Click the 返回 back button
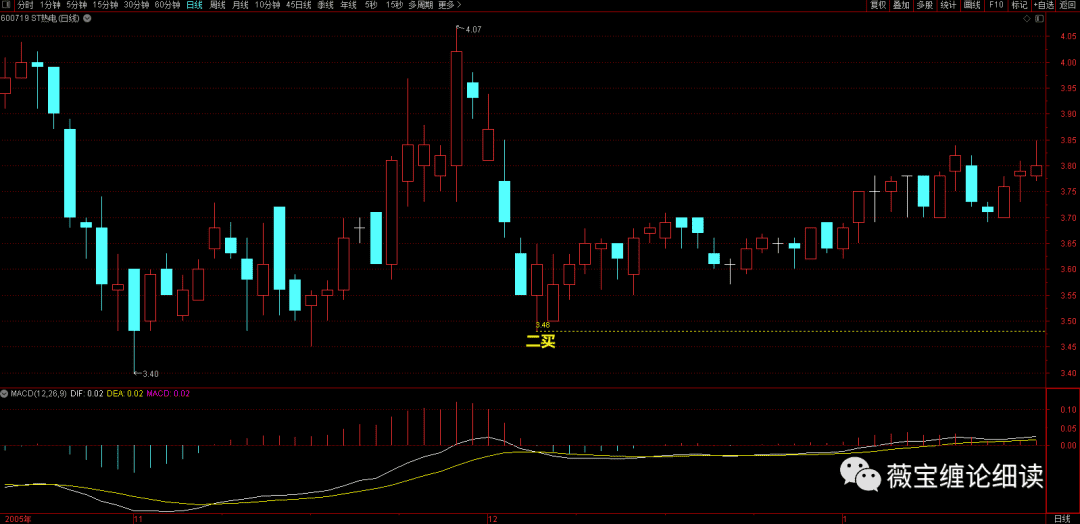The width and height of the screenshot is (1080, 524). coord(1067,6)
